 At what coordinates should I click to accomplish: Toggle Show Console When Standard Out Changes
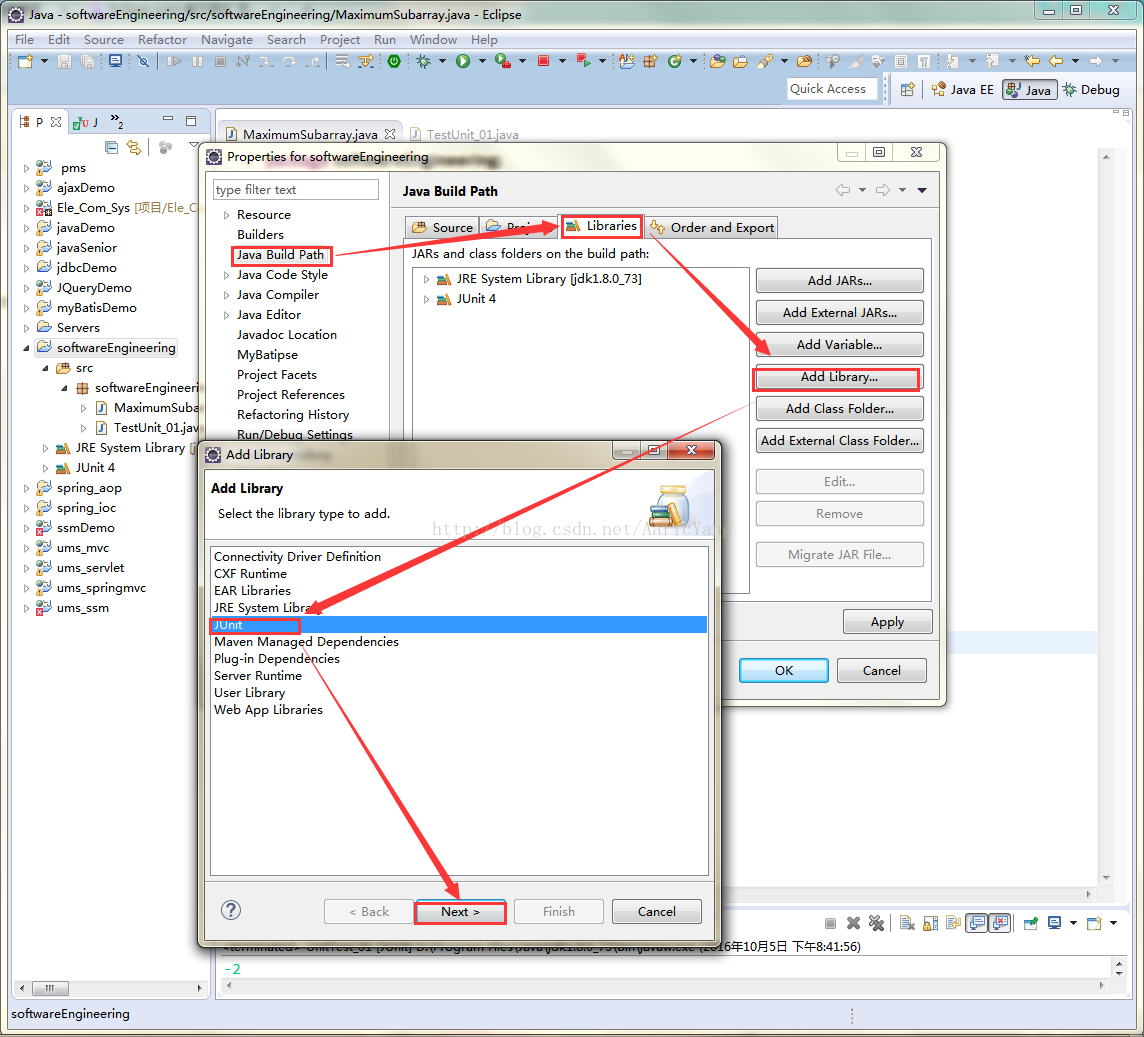pyautogui.click(x=977, y=923)
